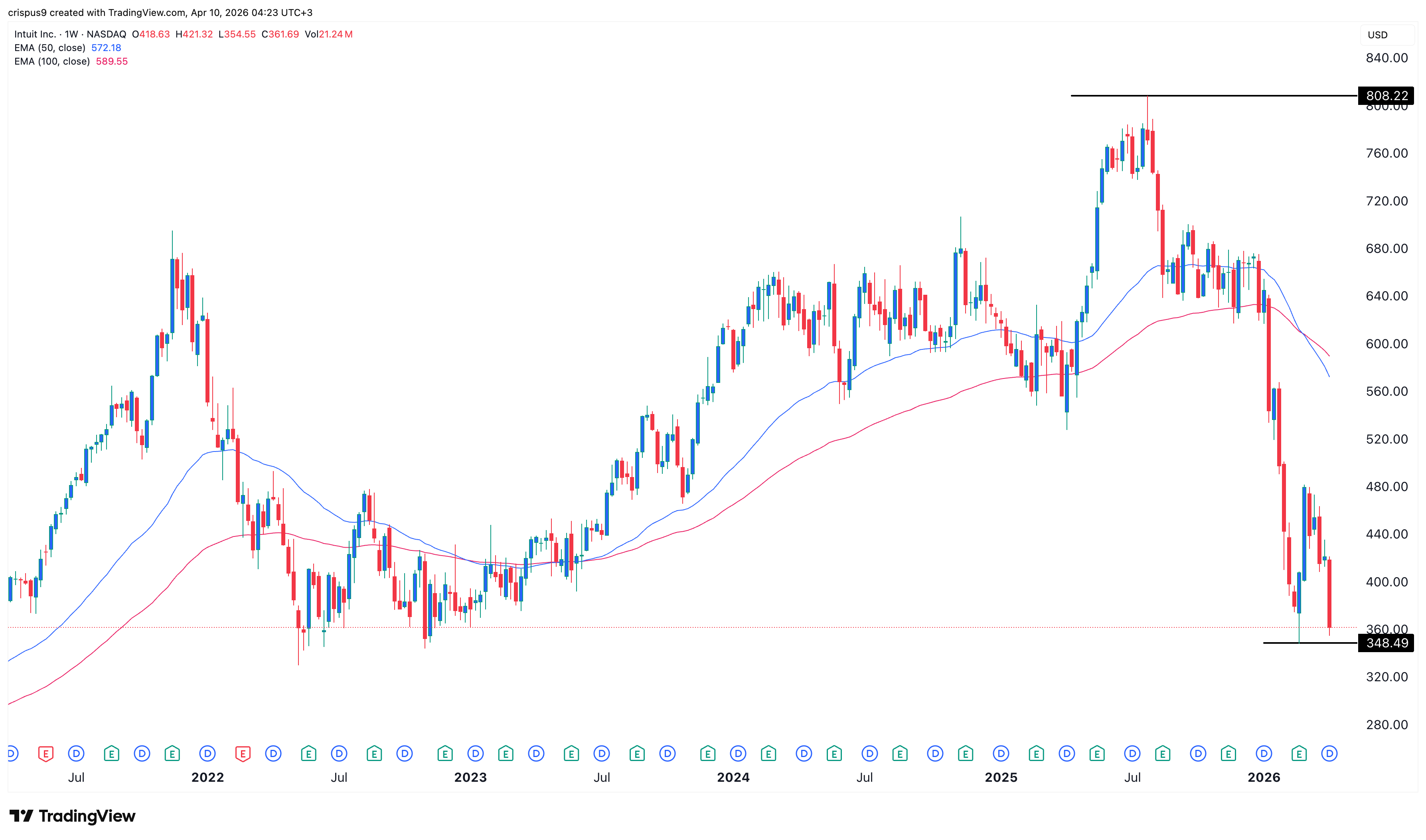1426x840 pixels.
Task: Select the EMA (50, close) indicator legend
Action: [50, 47]
